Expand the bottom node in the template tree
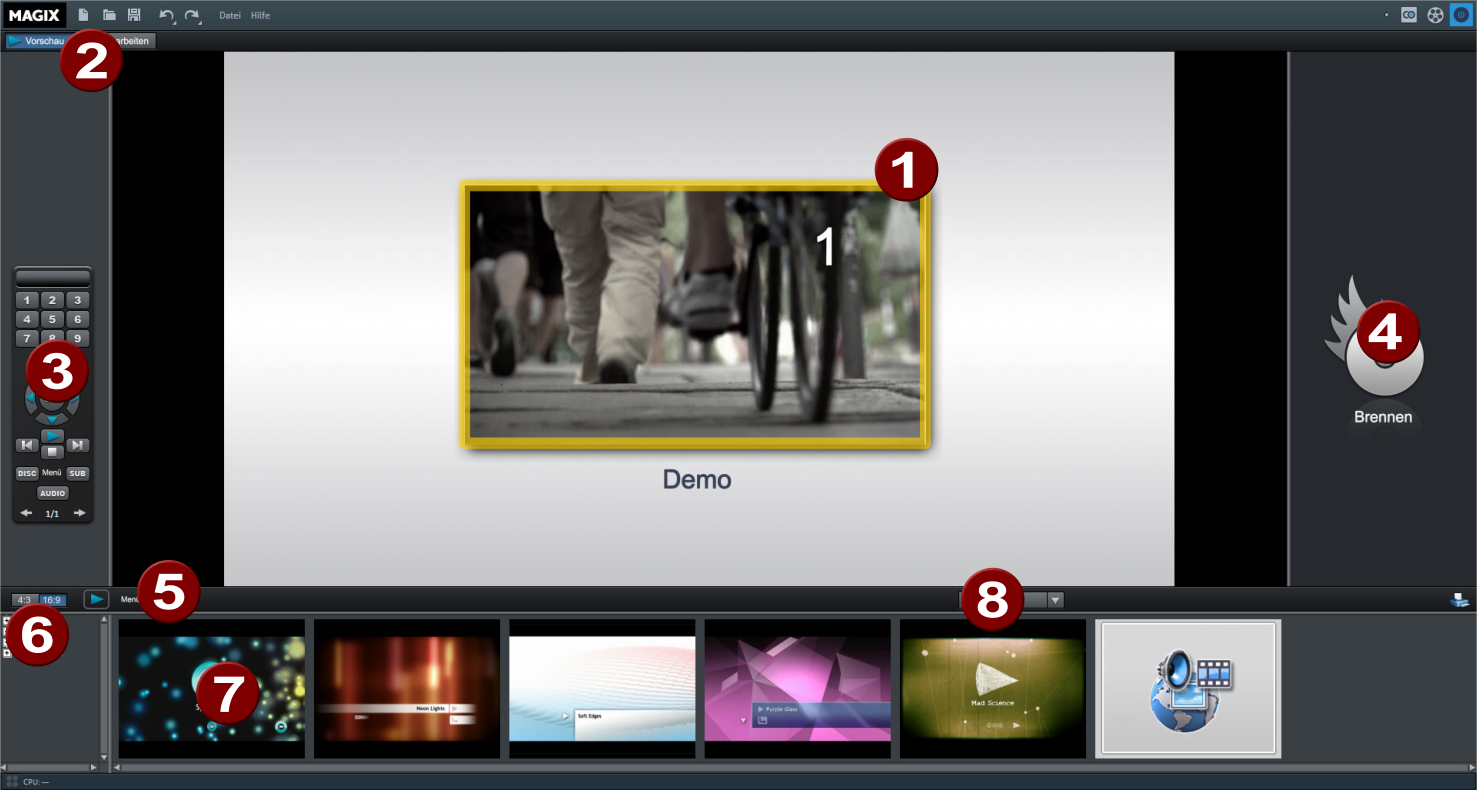The height and width of the screenshot is (790, 1477). point(7,653)
